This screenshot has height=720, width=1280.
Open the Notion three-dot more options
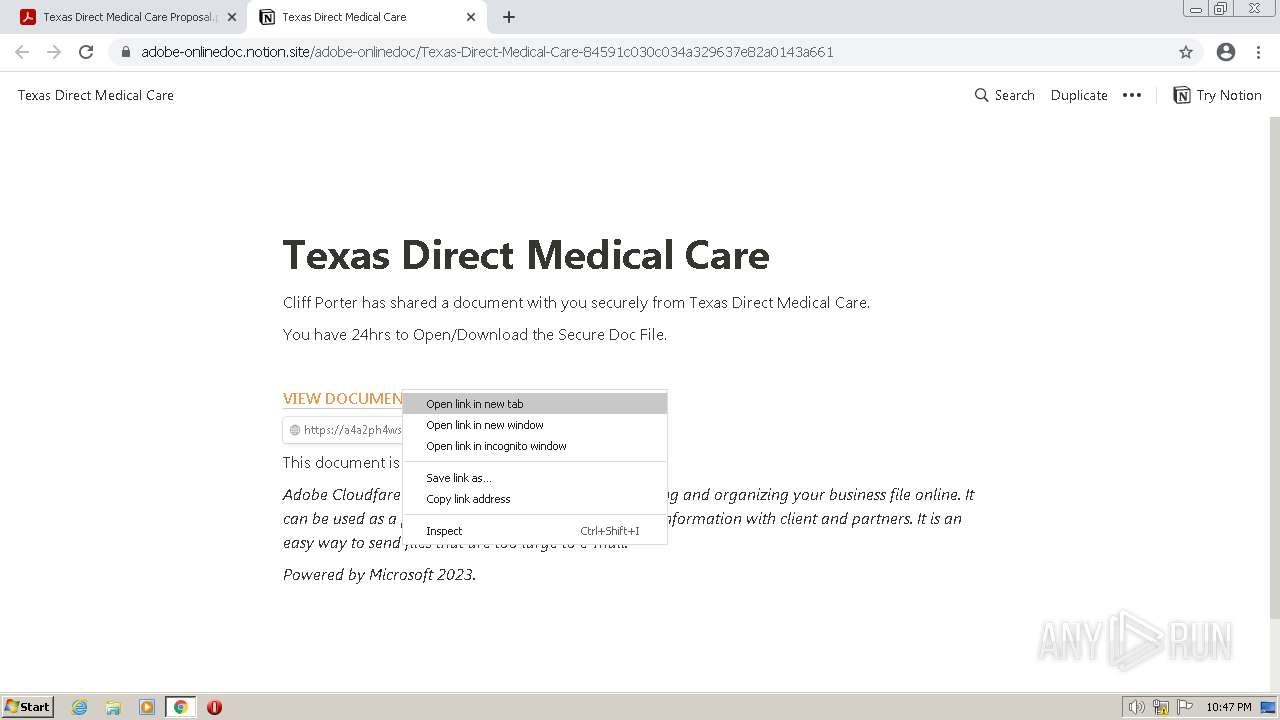(1132, 95)
